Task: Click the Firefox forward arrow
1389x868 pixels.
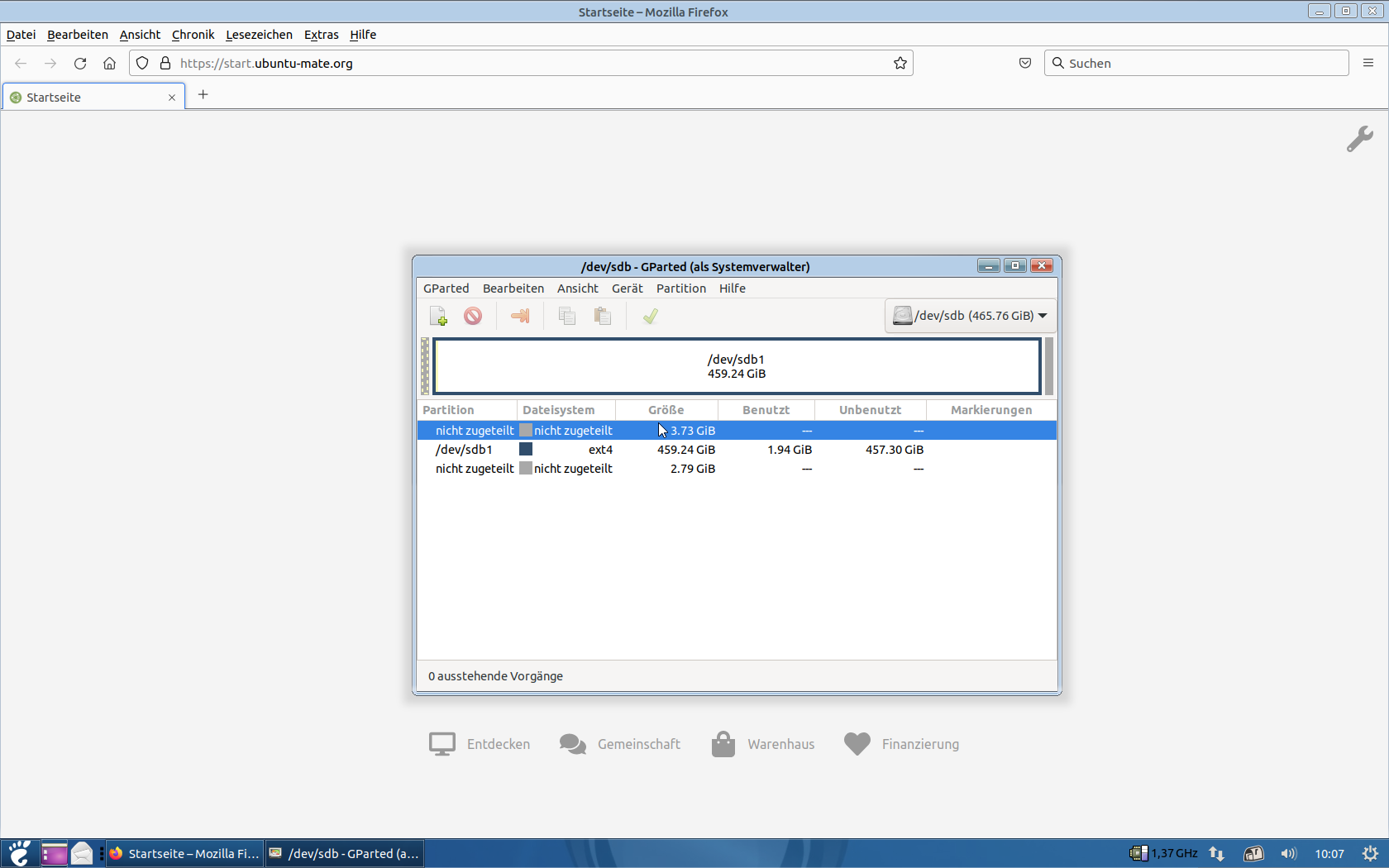Action: pos(50,64)
